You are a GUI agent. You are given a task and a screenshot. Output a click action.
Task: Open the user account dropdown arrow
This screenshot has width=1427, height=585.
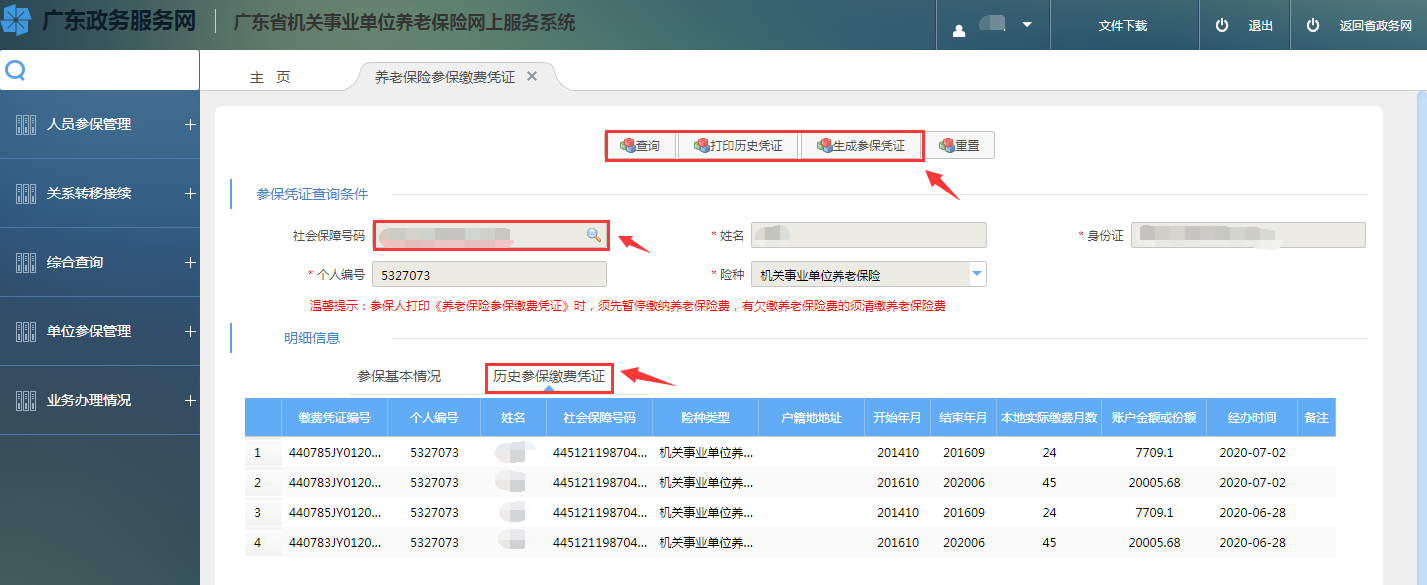pos(1027,25)
